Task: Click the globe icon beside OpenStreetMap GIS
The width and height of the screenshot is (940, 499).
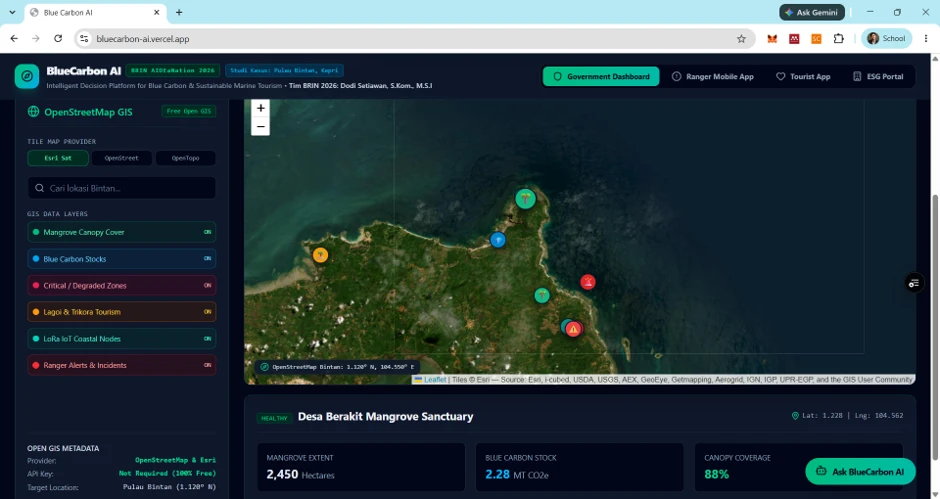Action: coord(34,112)
